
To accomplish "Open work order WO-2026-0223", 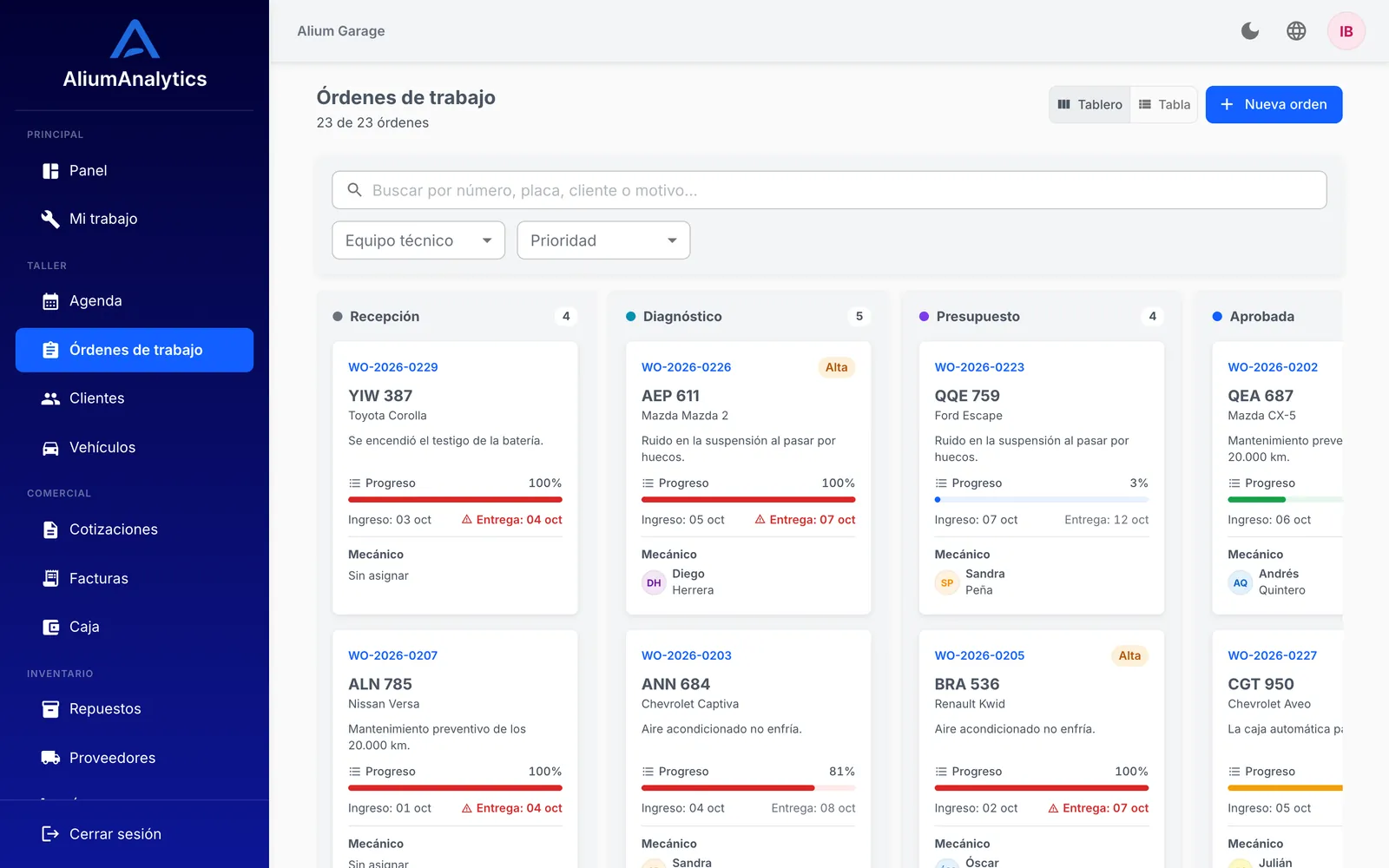I will click(979, 367).
